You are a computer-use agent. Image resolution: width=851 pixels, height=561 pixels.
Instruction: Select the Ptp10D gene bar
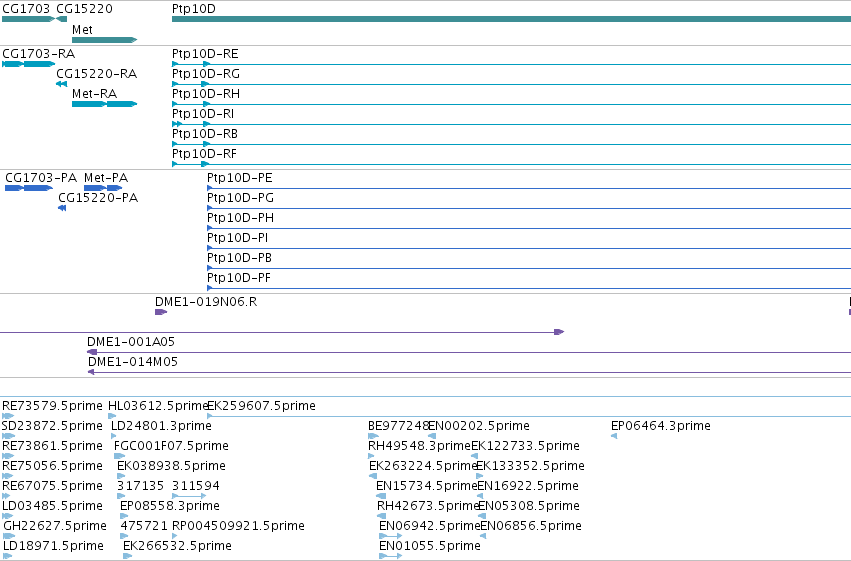click(511, 19)
